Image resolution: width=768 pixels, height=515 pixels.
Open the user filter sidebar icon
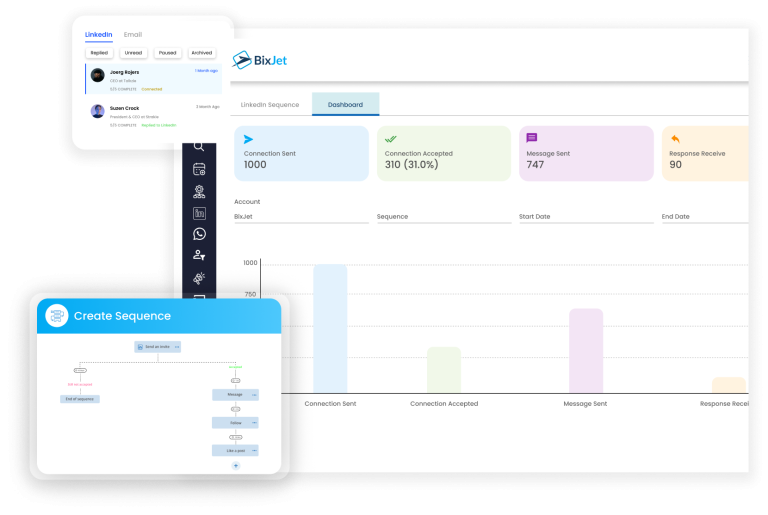point(199,255)
